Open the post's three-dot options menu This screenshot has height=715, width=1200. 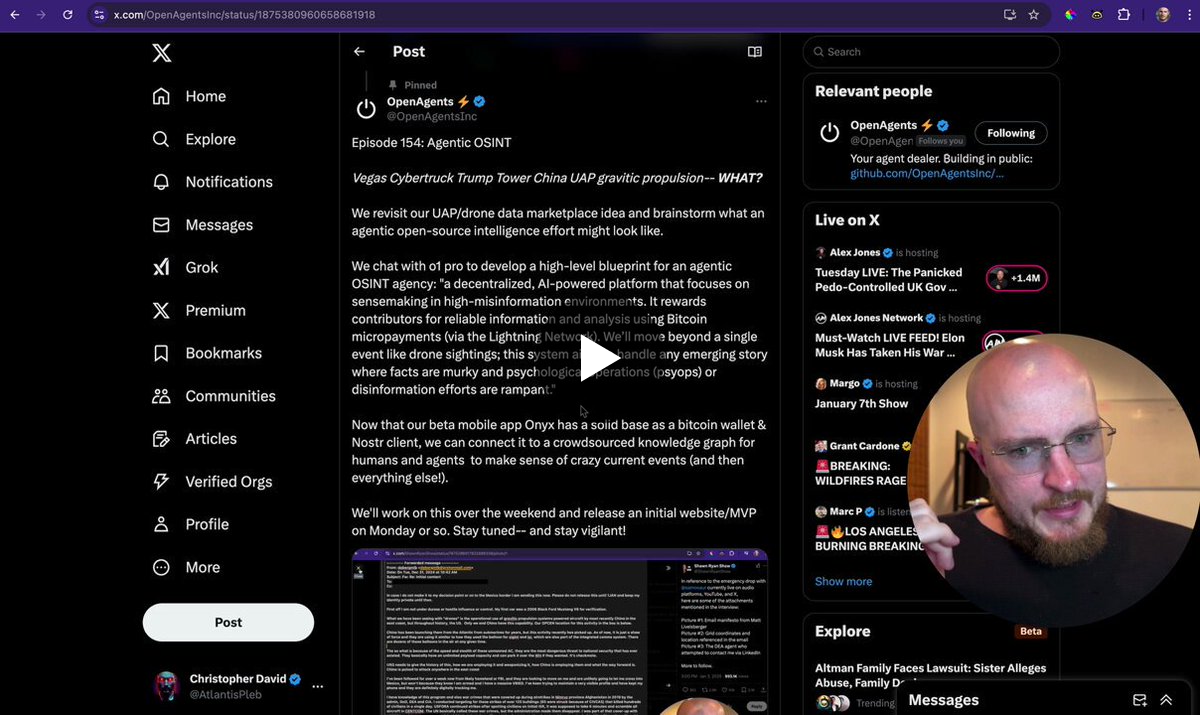[761, 102]
